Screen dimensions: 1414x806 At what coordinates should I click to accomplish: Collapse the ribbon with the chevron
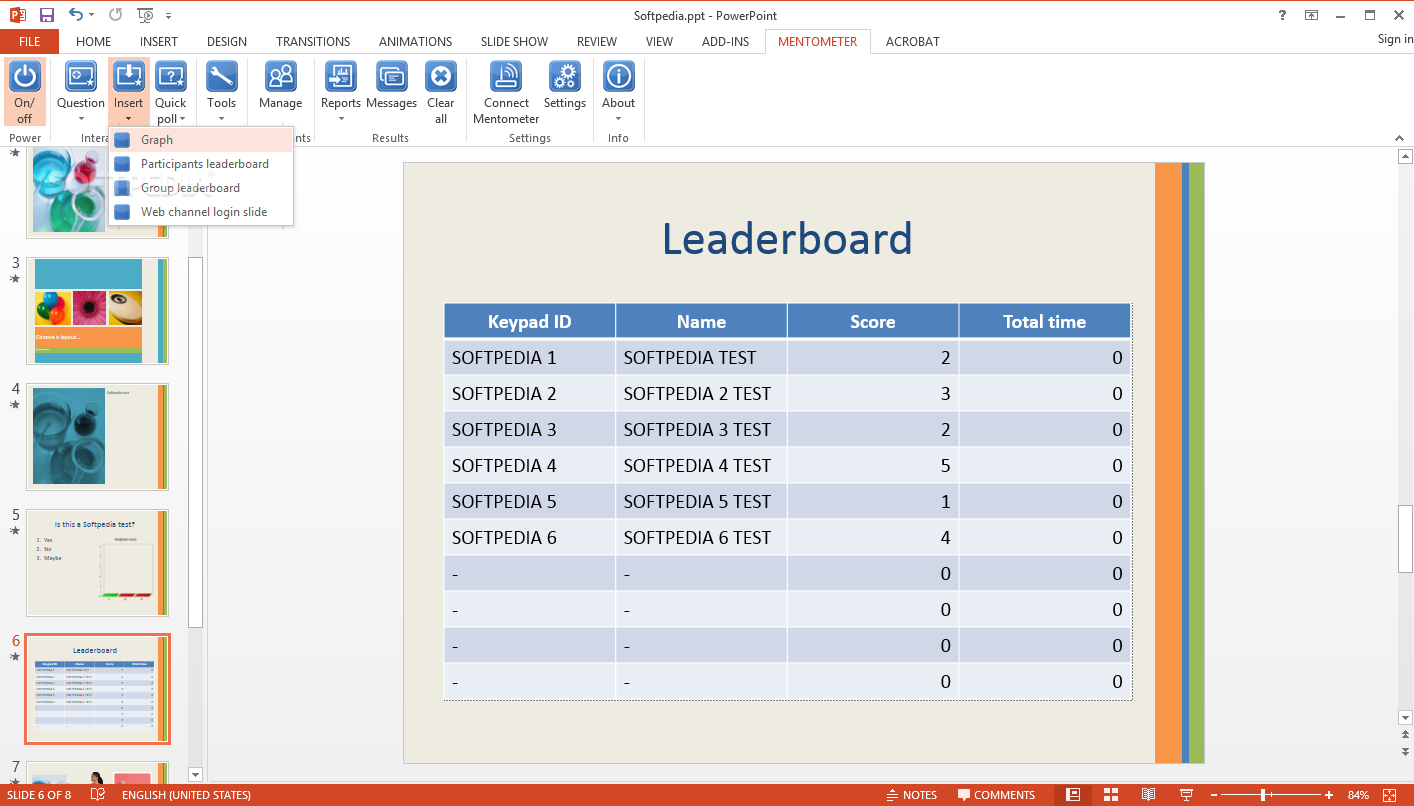(1399, 138)
